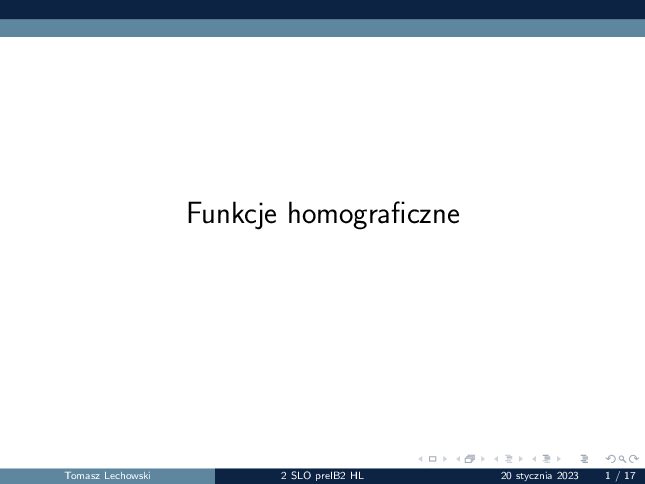
Task: Click the go forward curved arrow
Action: pos(634,459)
